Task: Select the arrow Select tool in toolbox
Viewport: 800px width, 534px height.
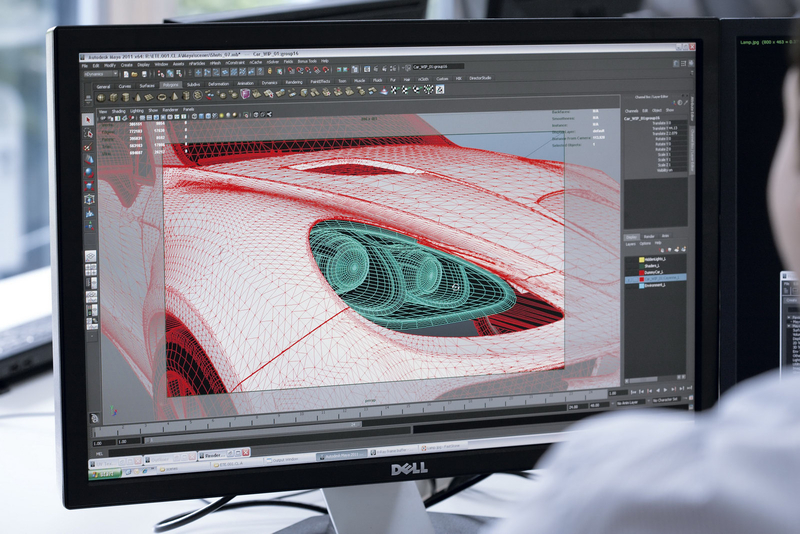Action: [x=87, y=119]
